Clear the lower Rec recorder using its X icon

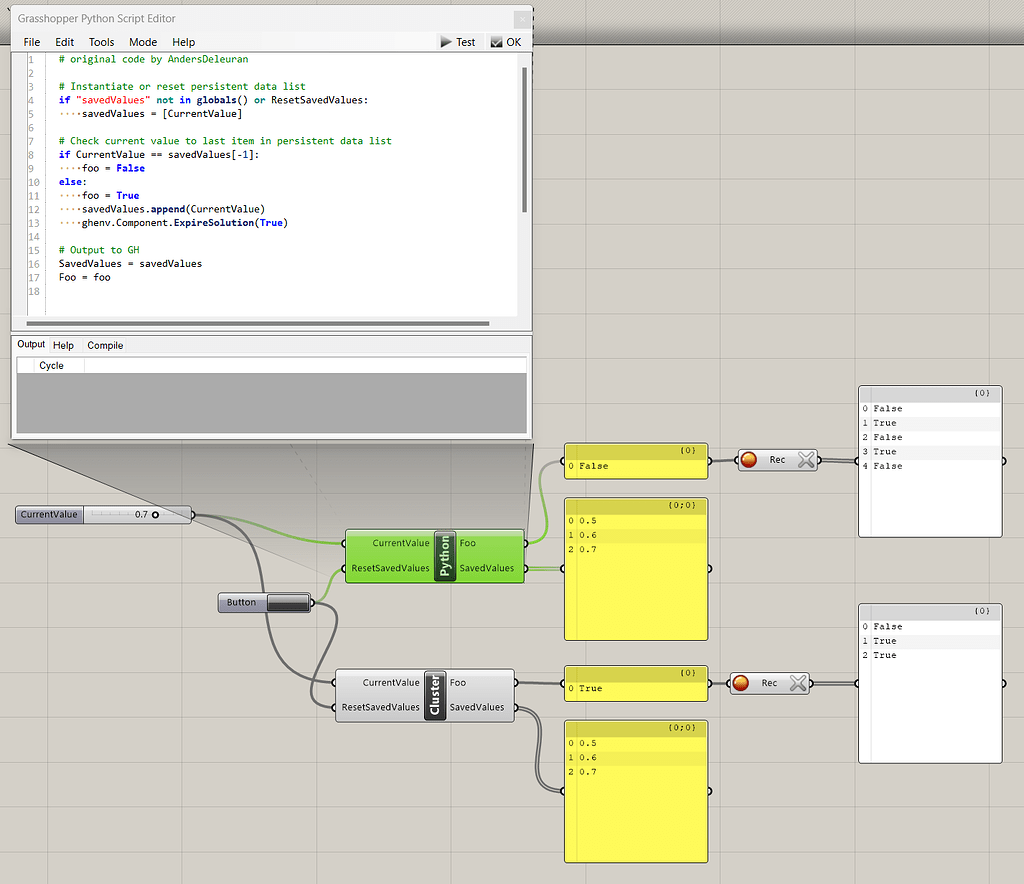tap(797, 684)
